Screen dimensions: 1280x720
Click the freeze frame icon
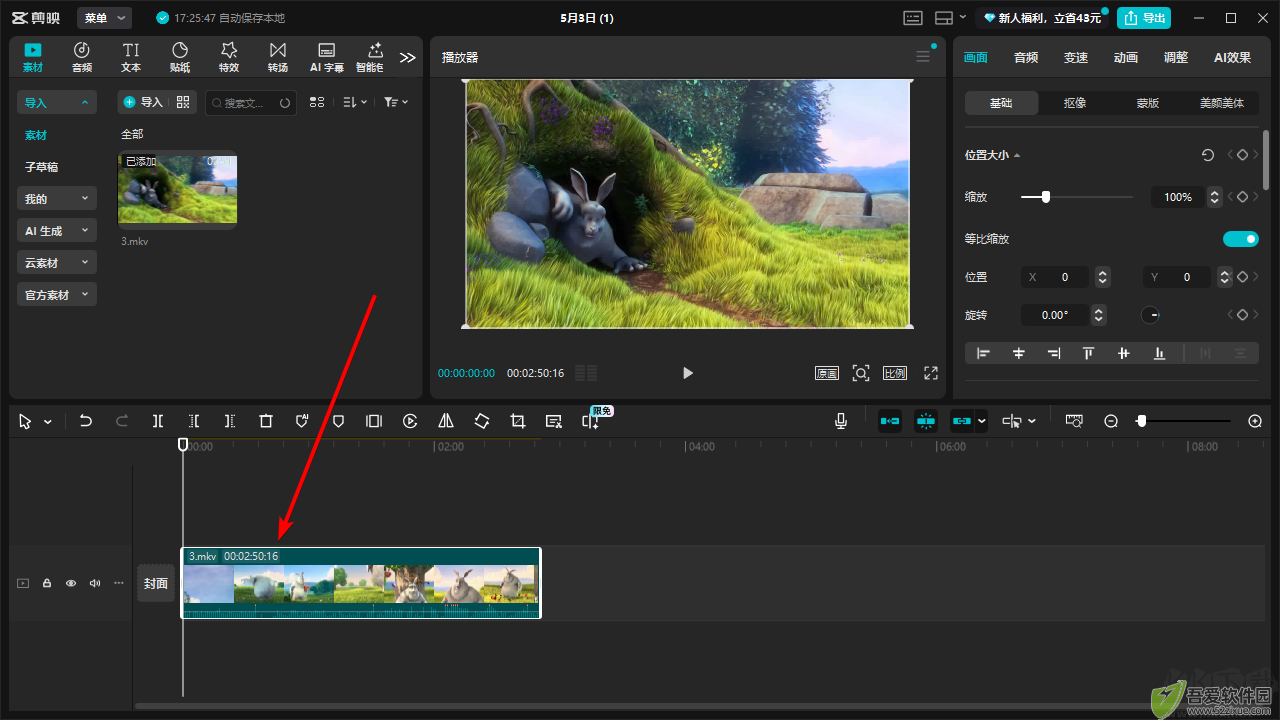point(374,421)
